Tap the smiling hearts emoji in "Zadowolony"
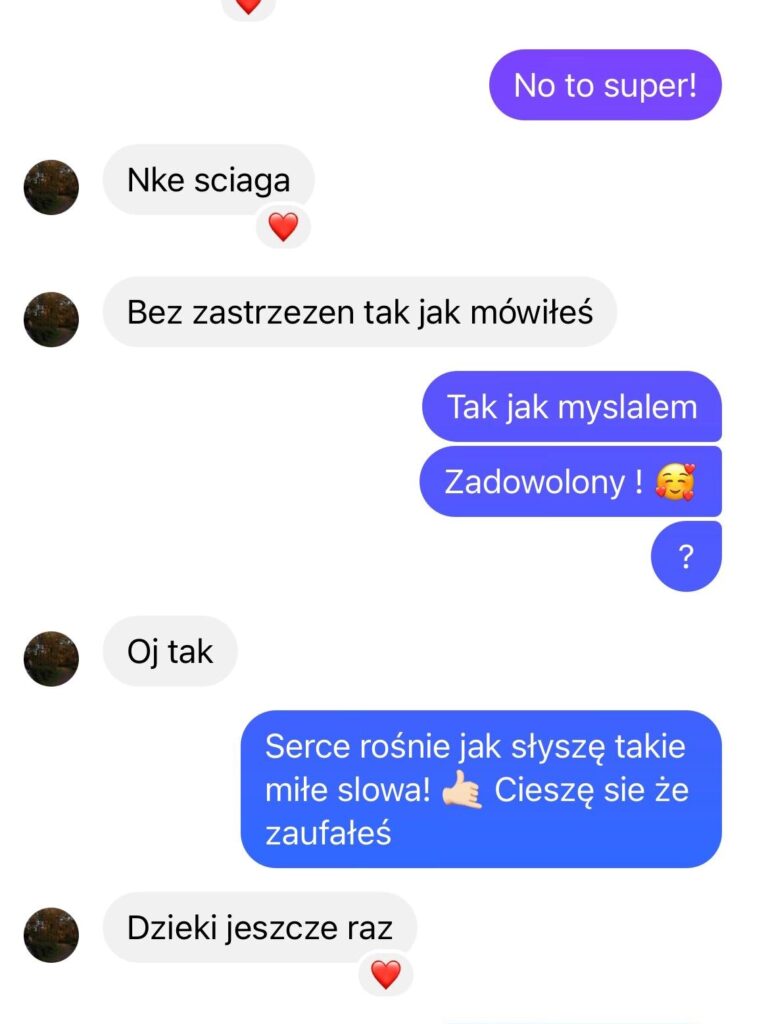Viewport: 768px width, 1024px height. (675, 482)
